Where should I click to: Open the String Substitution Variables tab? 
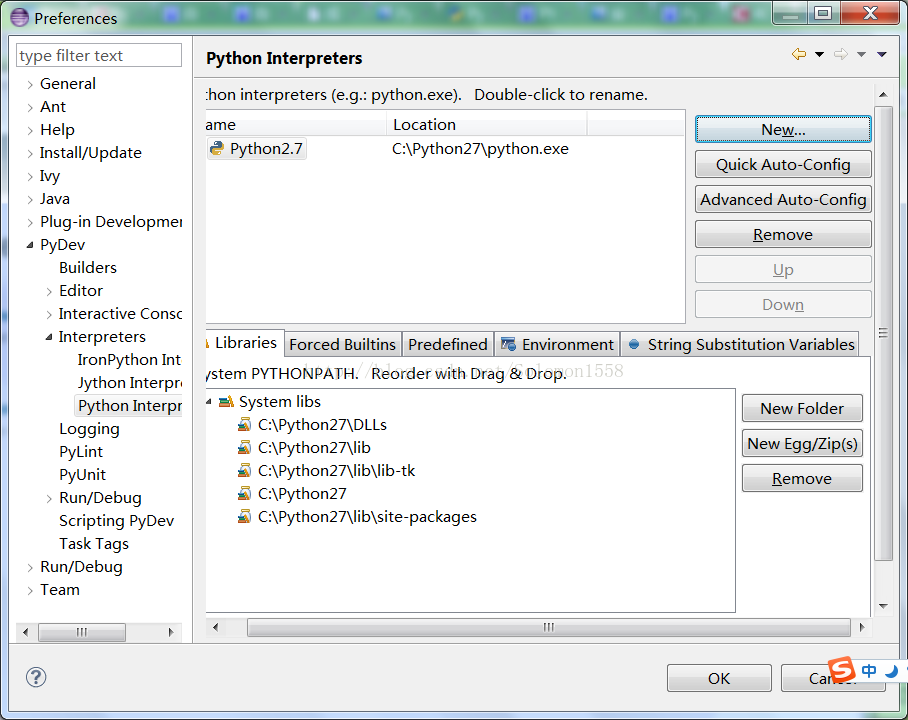point(740,345)
